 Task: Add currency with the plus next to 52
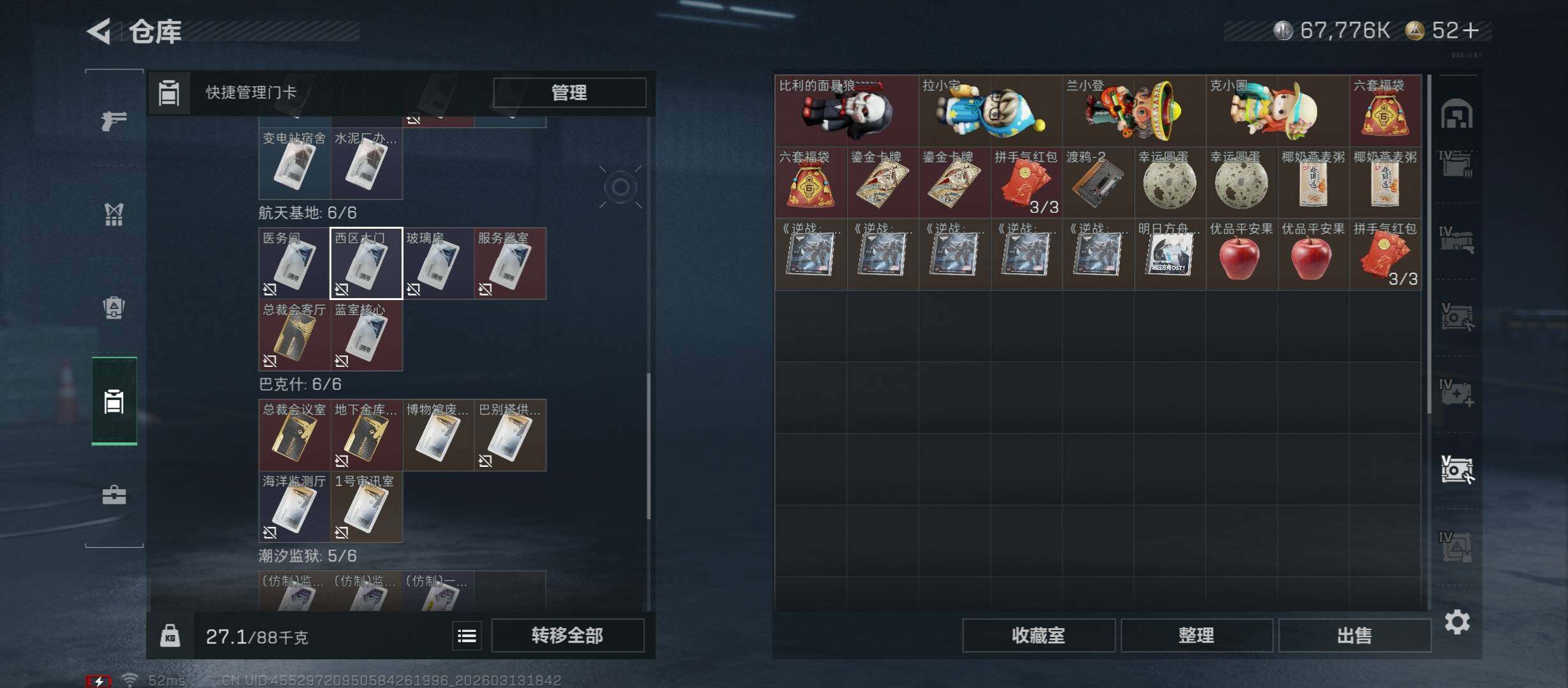[x=1472, y=30]
